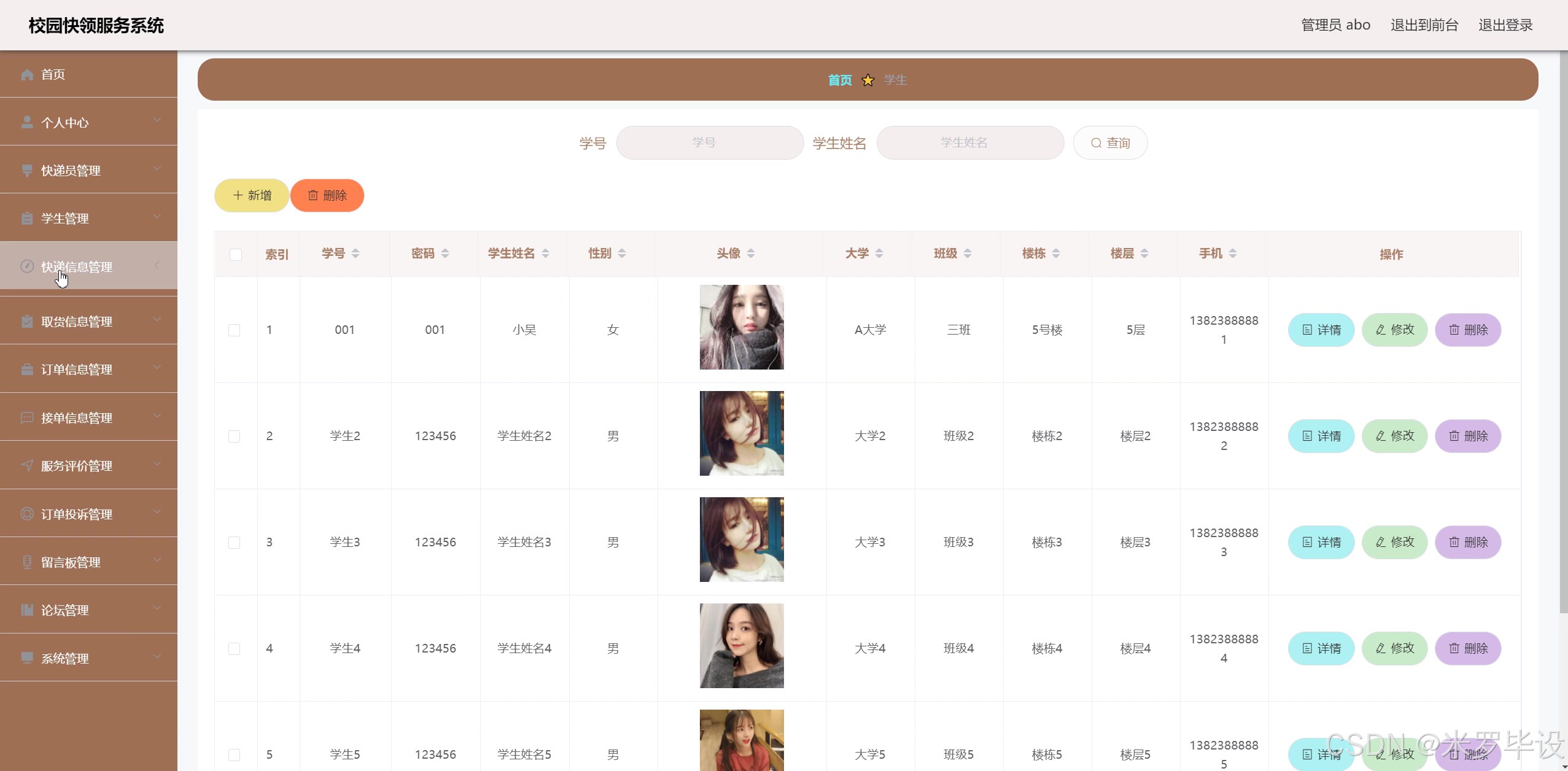Click the home icon beside 首页 in the sidebar
Viewport: 1568px width, 771px height.
27,74
